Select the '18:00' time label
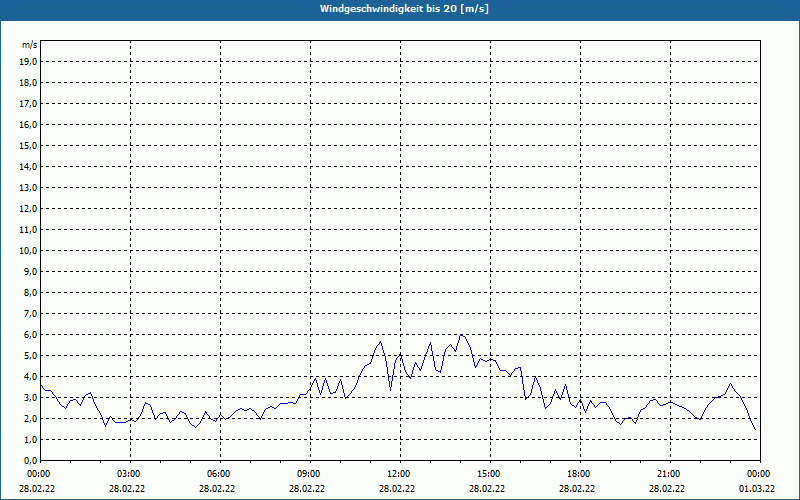The height and width of the screenshot is (500, 800). [579, 474]
